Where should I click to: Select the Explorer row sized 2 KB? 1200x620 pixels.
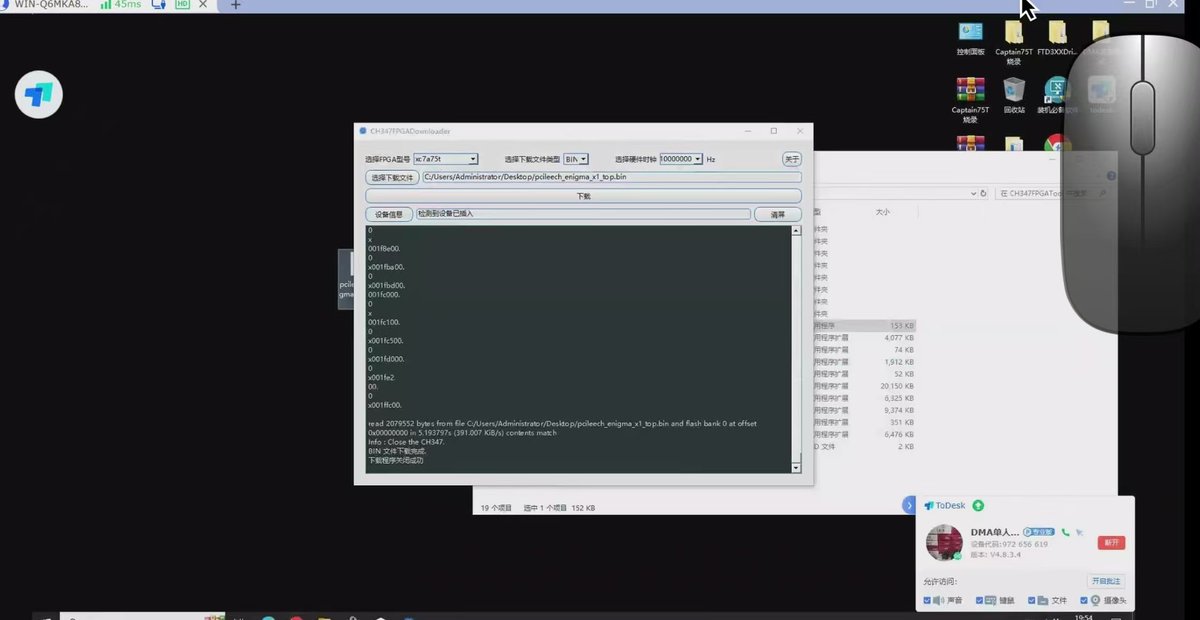pyautogui.click(x=863, y=446)
